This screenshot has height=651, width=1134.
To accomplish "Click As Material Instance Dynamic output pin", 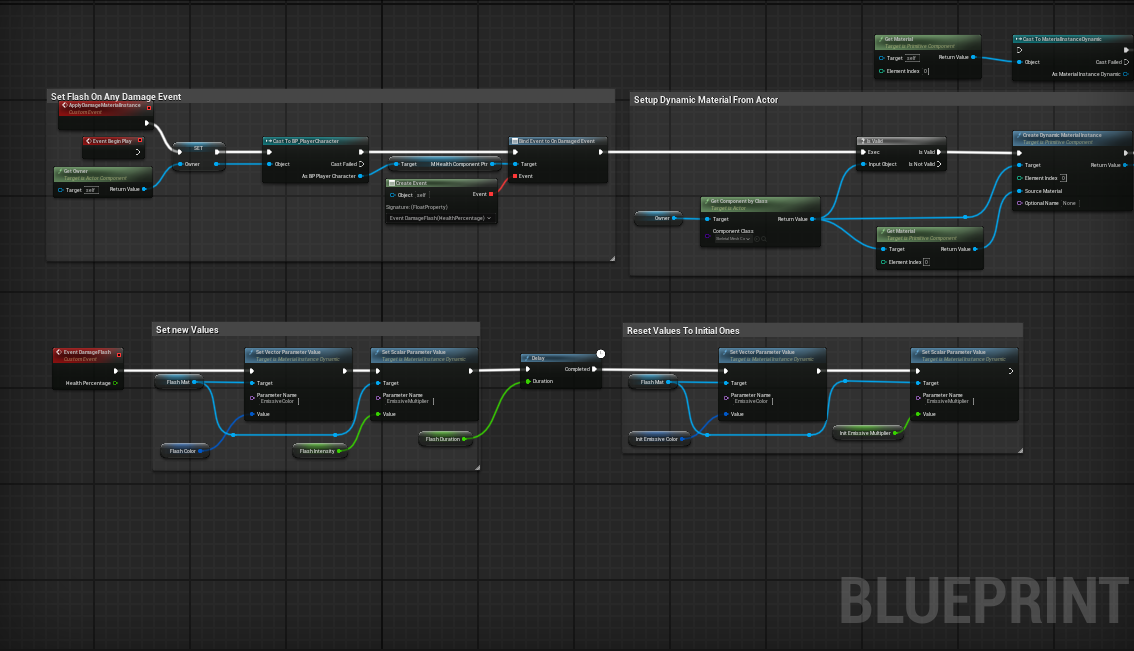I will pyautogui.click(x=1125, y=74).
